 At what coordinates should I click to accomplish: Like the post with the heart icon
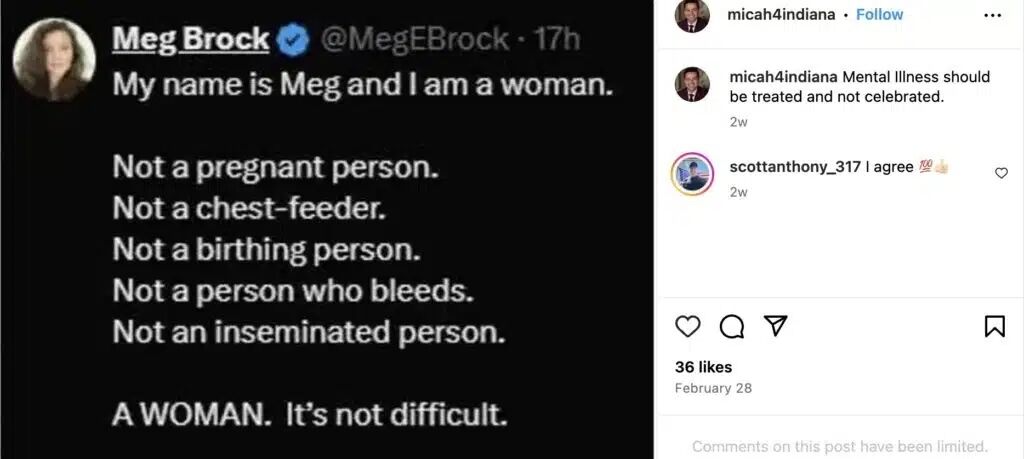coord(688,326)
